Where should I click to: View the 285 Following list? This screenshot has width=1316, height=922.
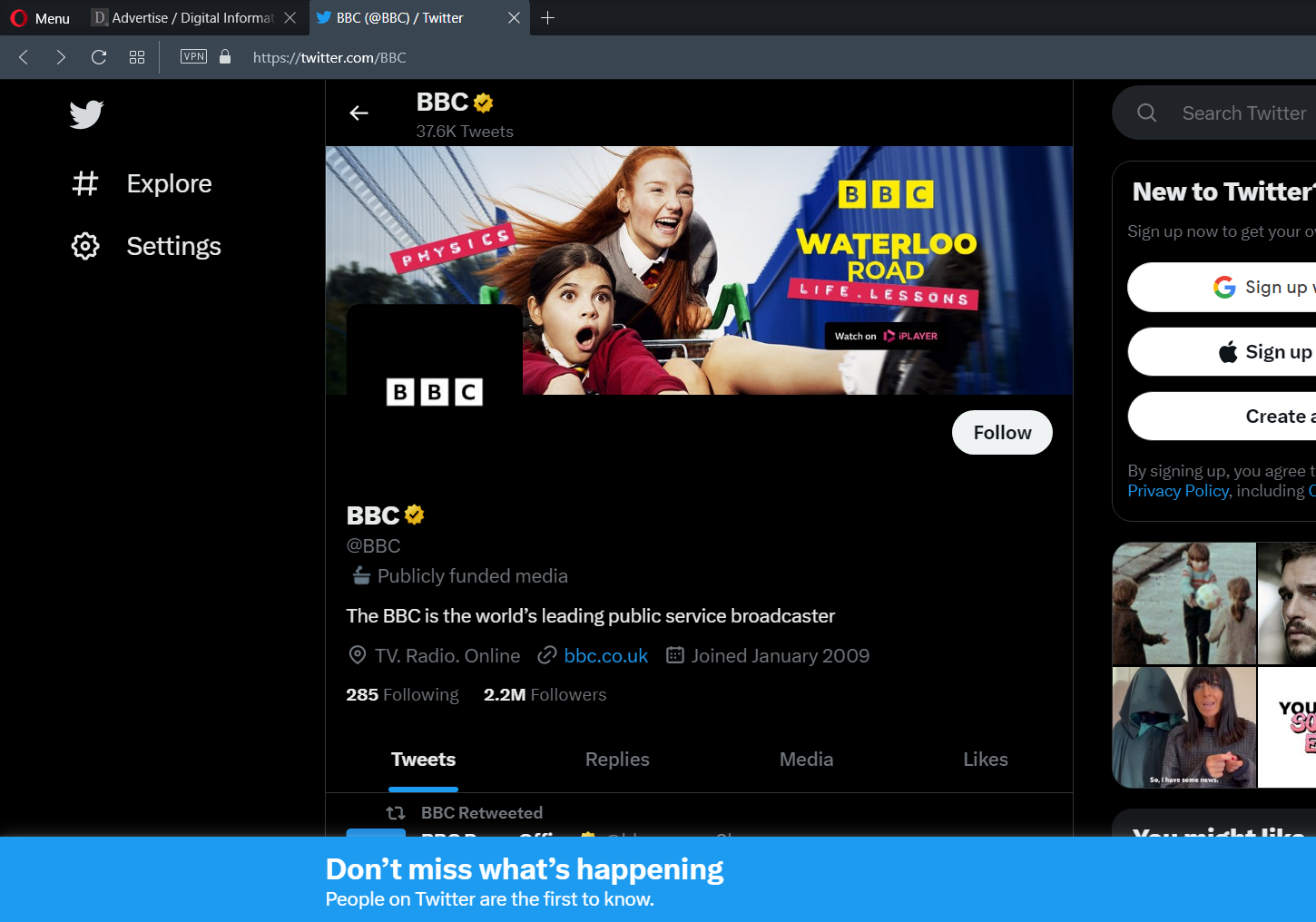pyautogui.click(x=403, y=694)
